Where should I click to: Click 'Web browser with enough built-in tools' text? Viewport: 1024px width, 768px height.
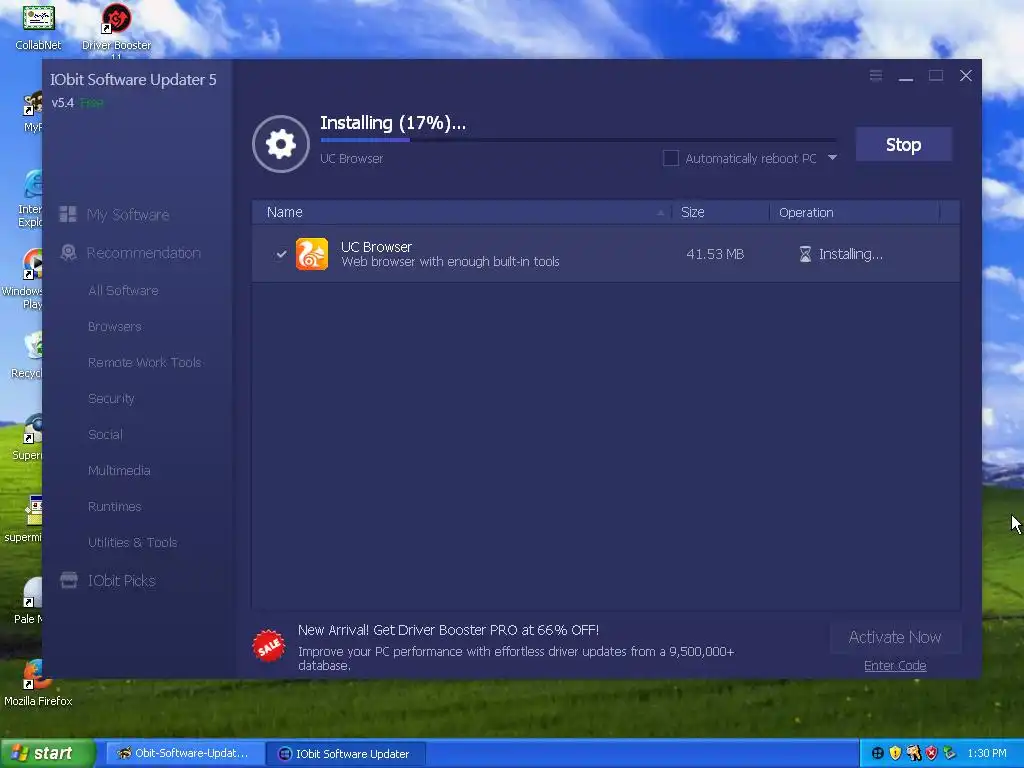click(x=450, y=261)
